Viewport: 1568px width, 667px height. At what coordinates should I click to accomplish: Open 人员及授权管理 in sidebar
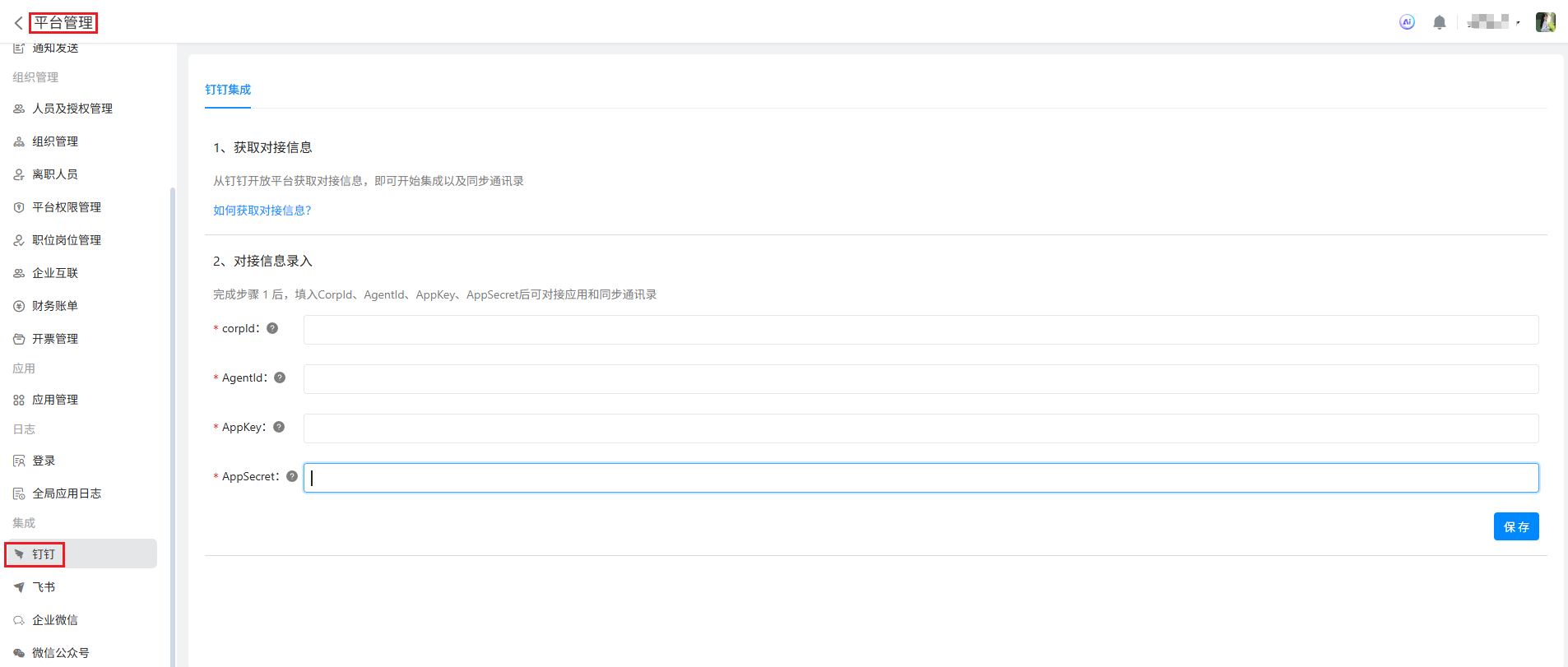pyautogui.click(x=72, y=109)
